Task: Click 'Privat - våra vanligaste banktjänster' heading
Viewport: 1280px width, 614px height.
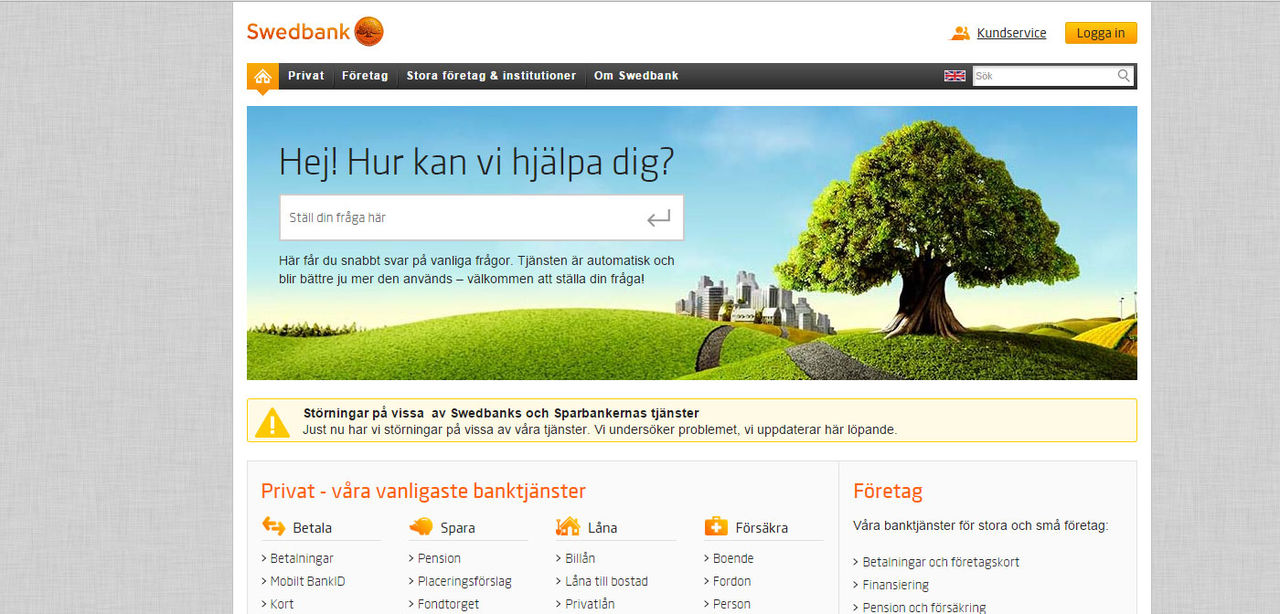Action: 423,491
